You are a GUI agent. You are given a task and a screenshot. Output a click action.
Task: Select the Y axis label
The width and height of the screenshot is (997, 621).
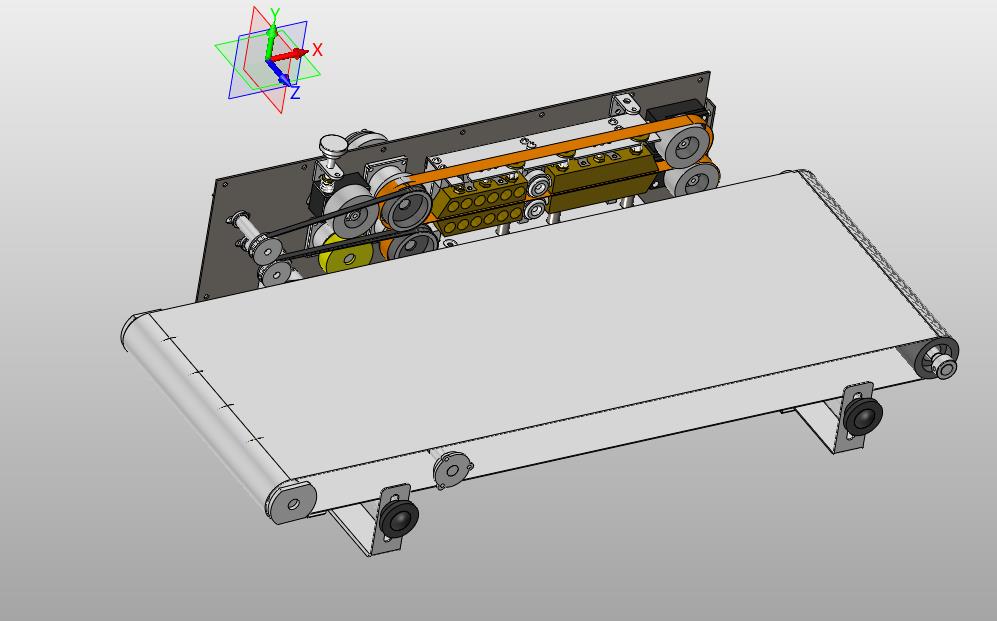[x=275, y=13]
